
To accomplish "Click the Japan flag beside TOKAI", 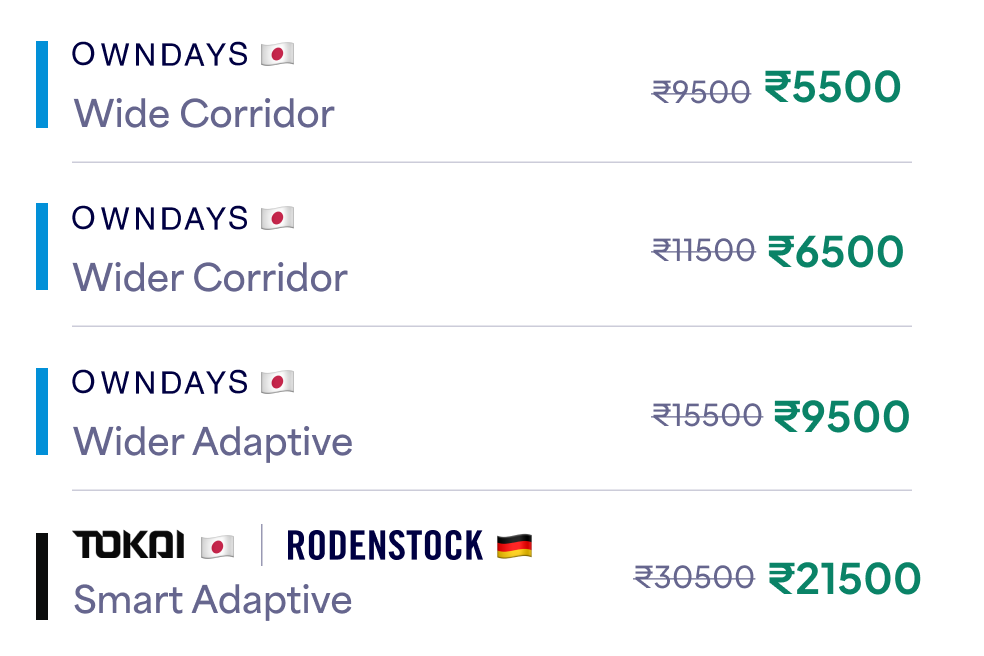I will click(x=217, y=546).
